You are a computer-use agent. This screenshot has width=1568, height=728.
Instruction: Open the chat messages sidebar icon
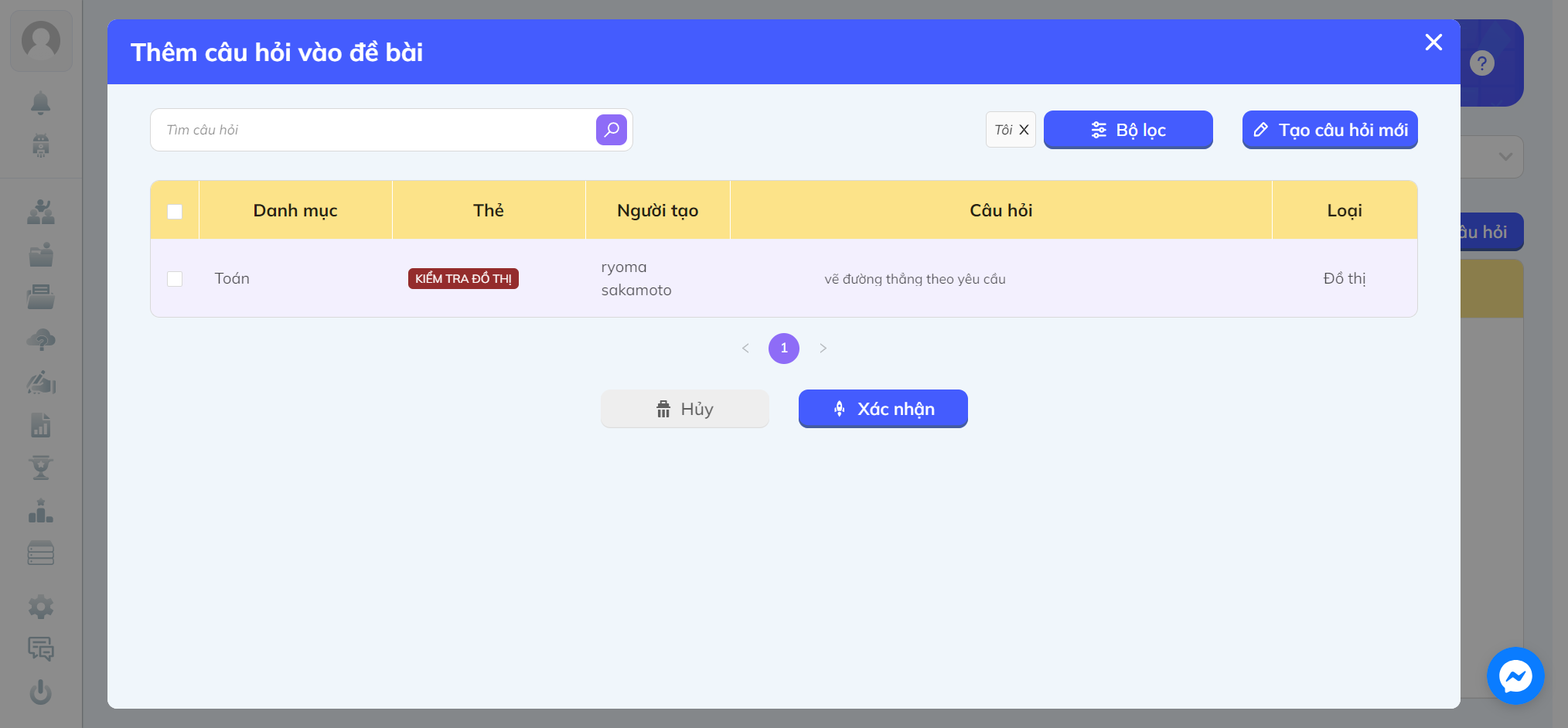[x=41, y=649]
